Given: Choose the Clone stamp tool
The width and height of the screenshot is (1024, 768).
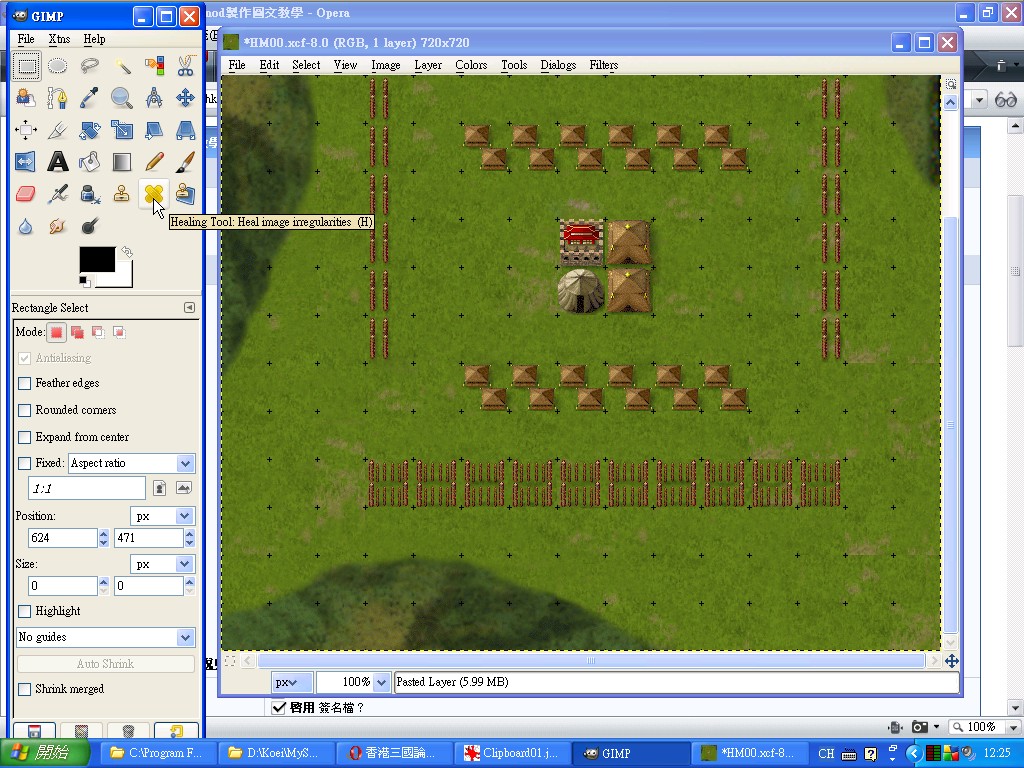Looking at the screenshot, I should [121, 194].
